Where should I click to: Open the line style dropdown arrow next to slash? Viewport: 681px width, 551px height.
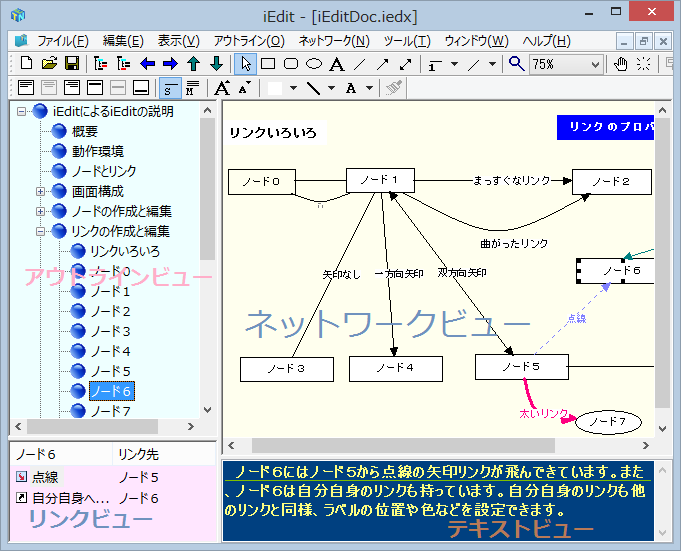(492, 64)
